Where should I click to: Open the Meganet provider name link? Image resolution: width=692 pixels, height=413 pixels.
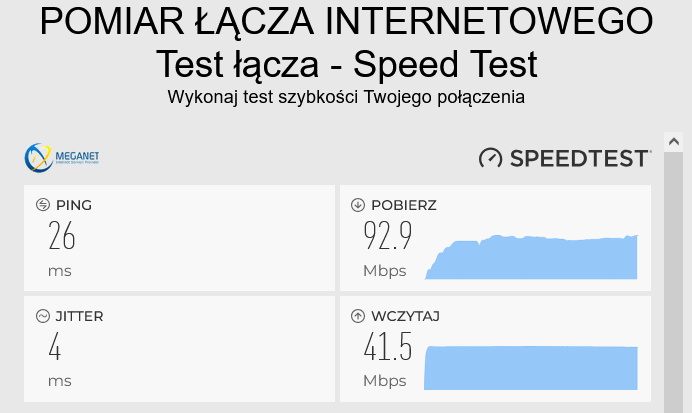coord(78,156)
